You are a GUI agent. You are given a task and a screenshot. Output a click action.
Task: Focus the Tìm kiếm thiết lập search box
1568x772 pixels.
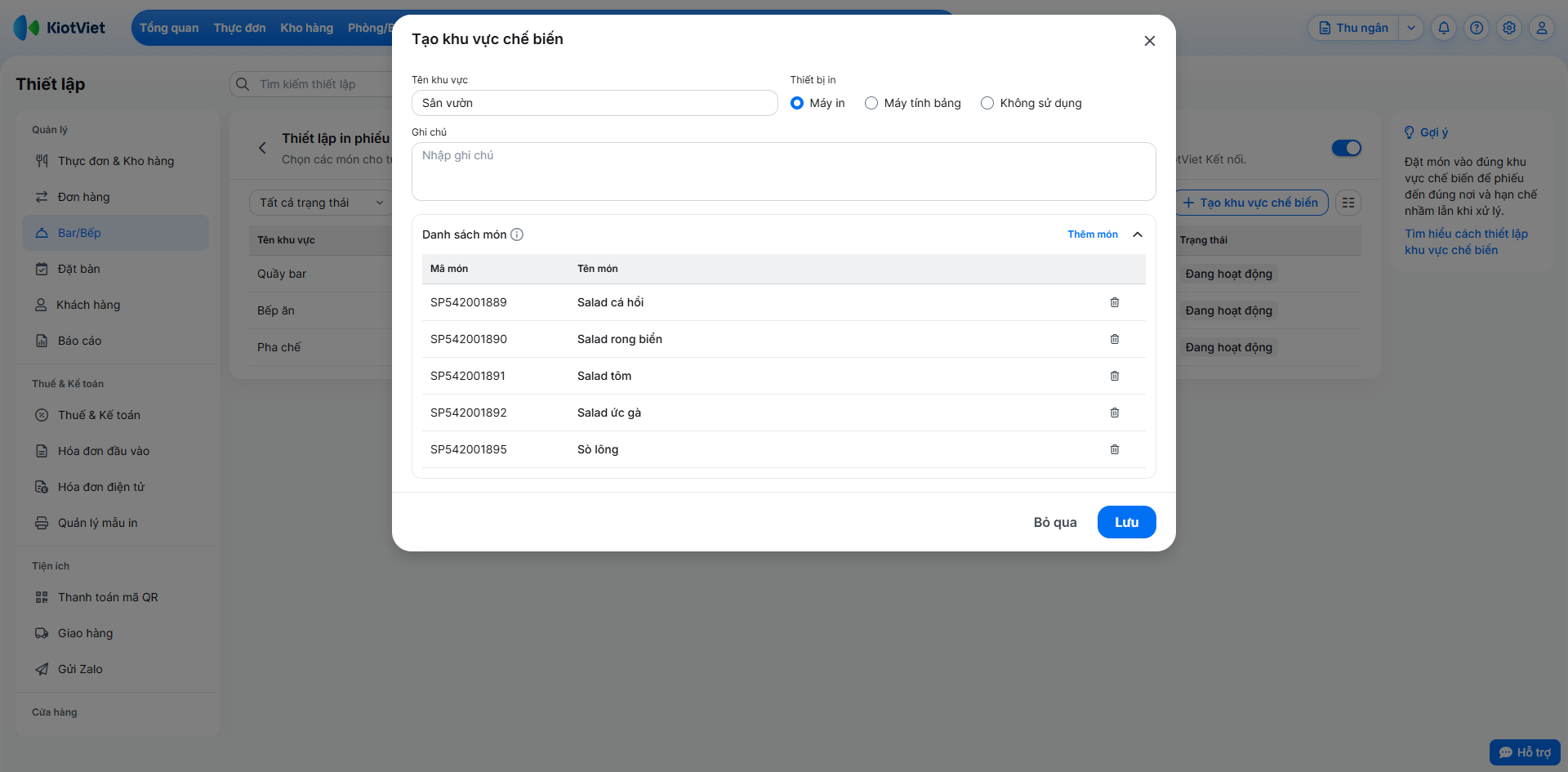313,84
